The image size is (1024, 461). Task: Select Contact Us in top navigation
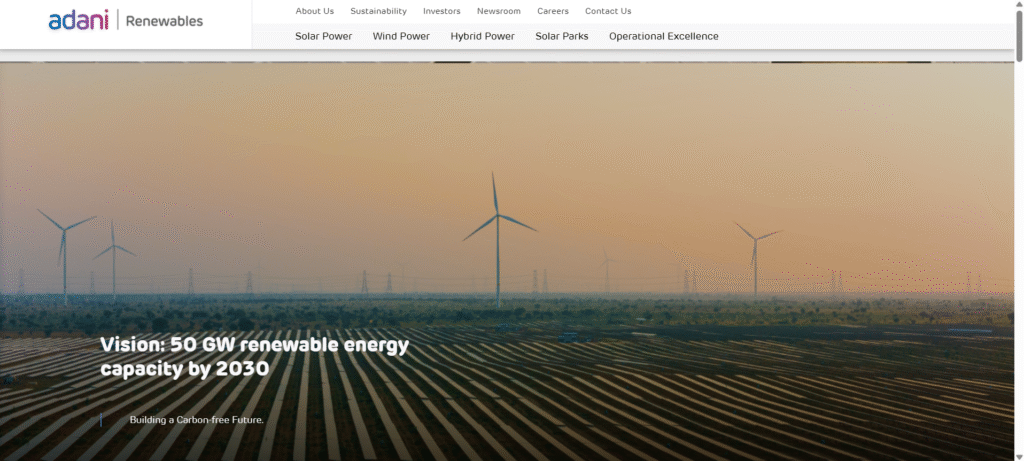coord(608,11)
